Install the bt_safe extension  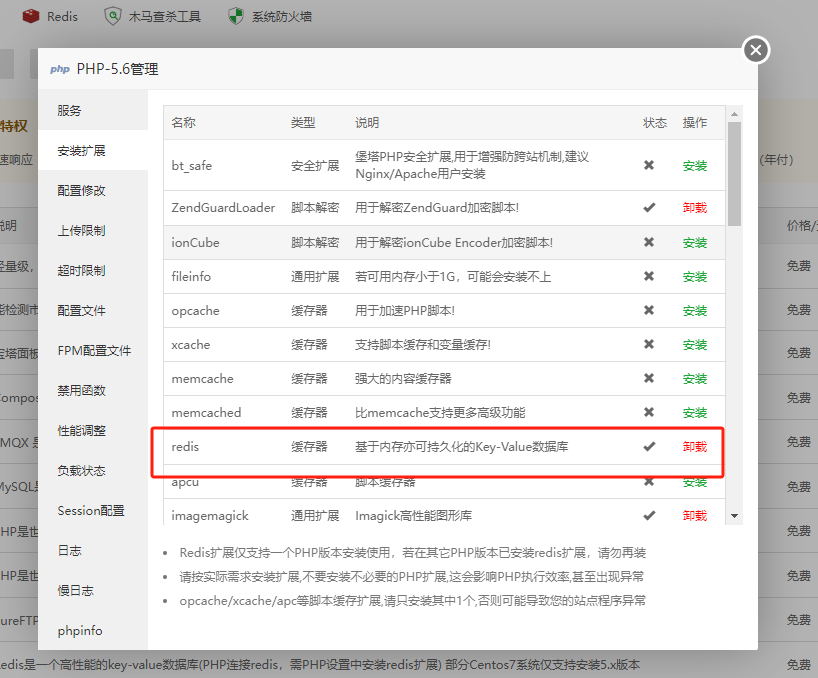click(x=695, y=166)
